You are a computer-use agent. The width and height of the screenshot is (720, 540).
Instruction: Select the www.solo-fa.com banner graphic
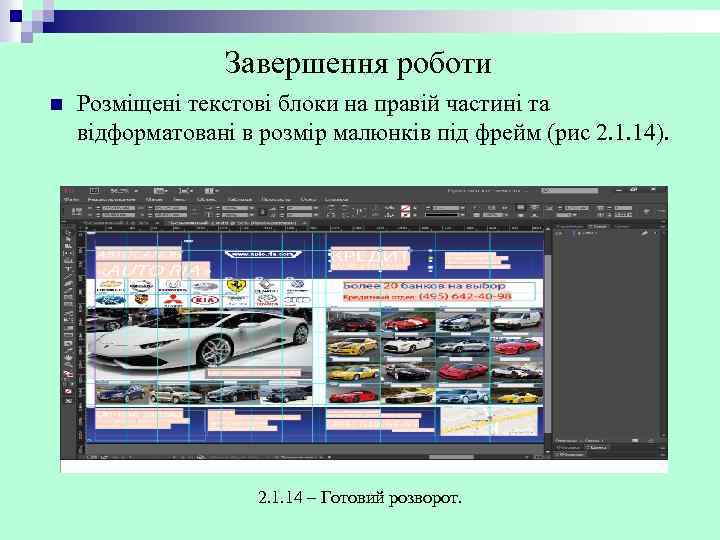(263, 254)
